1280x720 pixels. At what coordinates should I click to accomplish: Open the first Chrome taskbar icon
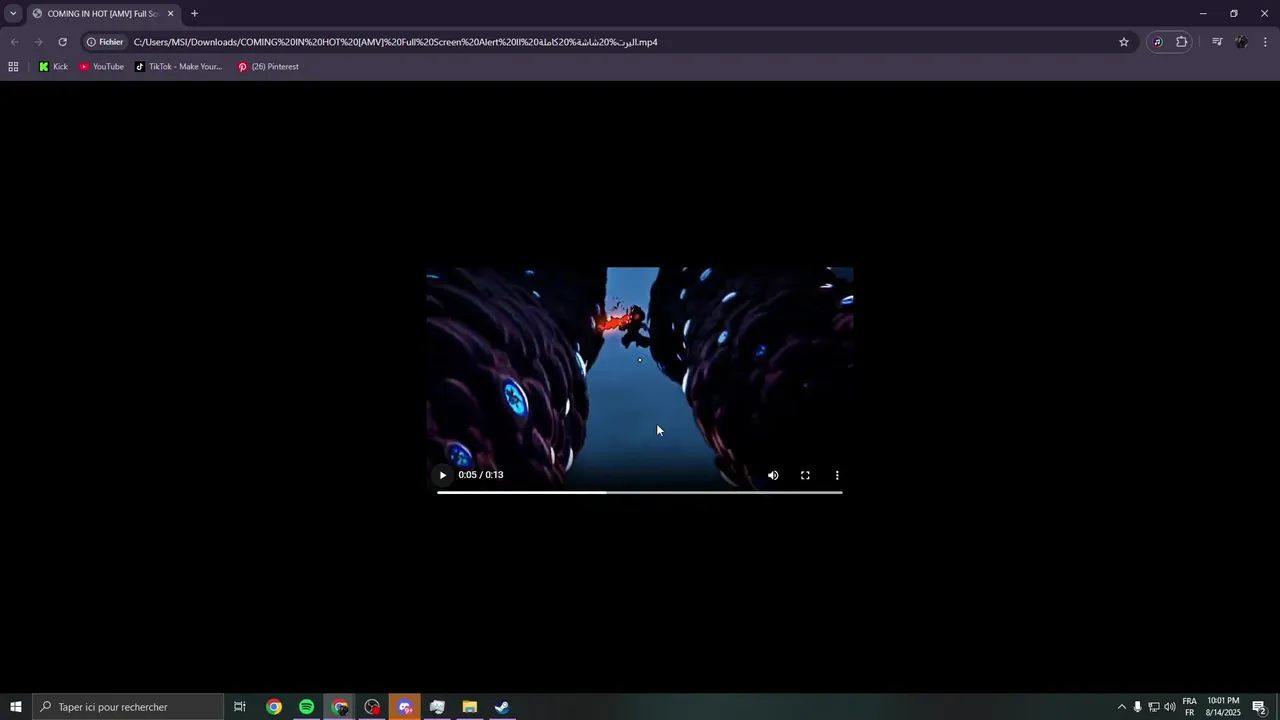pyautogui.click(x=274, y=707)
